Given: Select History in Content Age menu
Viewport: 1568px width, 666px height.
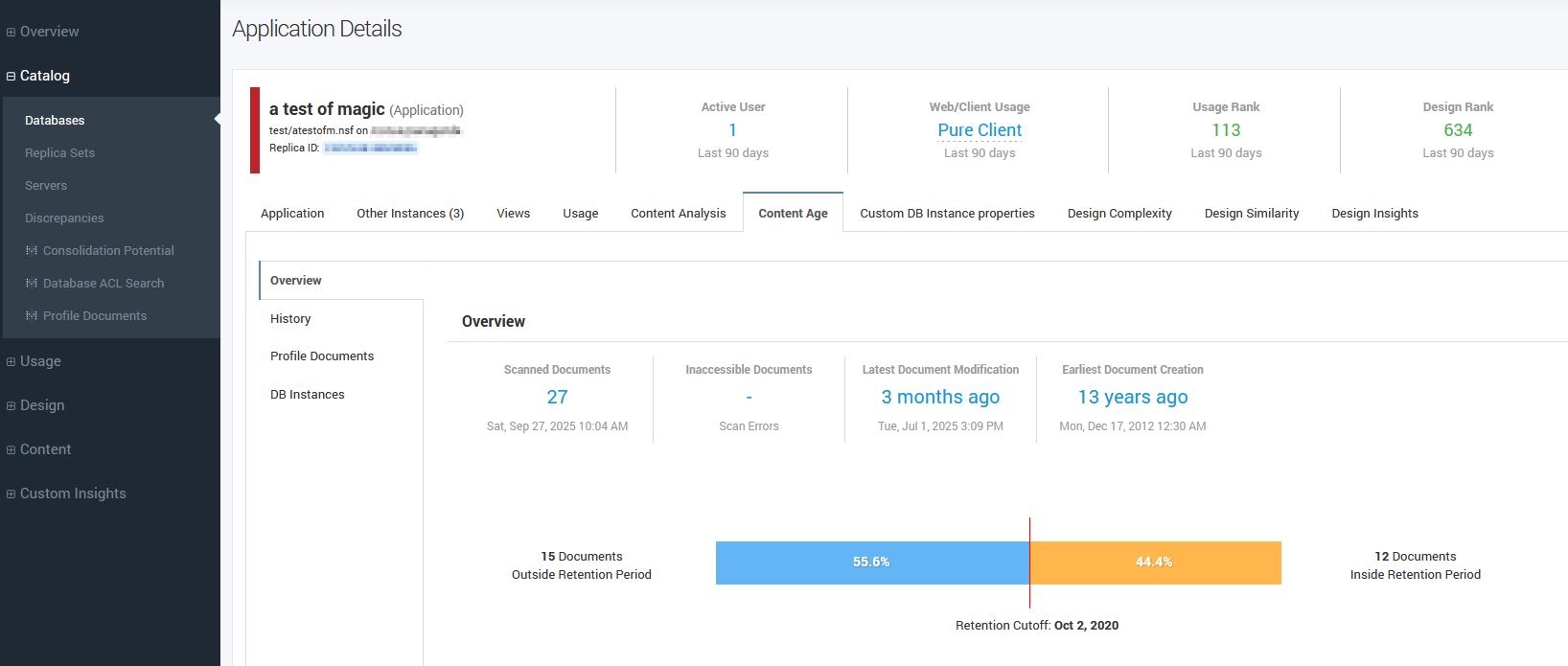Looking at the screenshot, I should coord(290,319).
